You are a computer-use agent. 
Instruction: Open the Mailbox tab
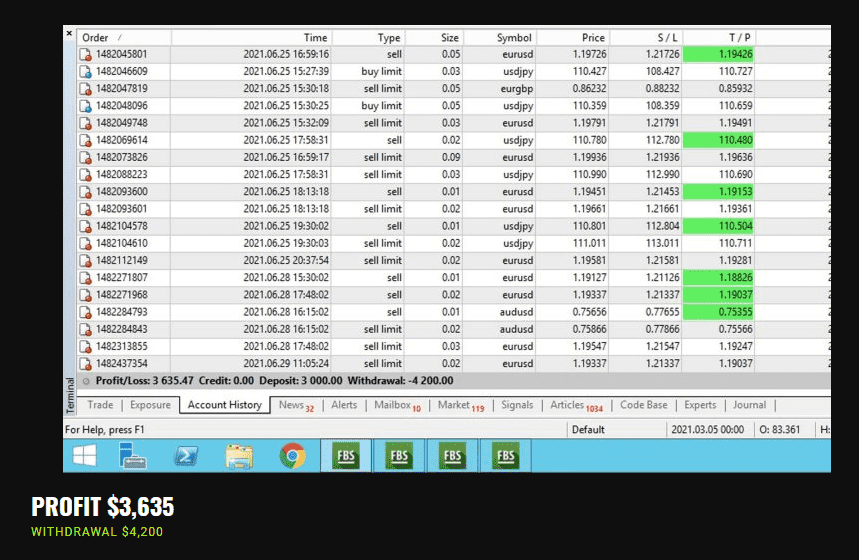[397, 405]
